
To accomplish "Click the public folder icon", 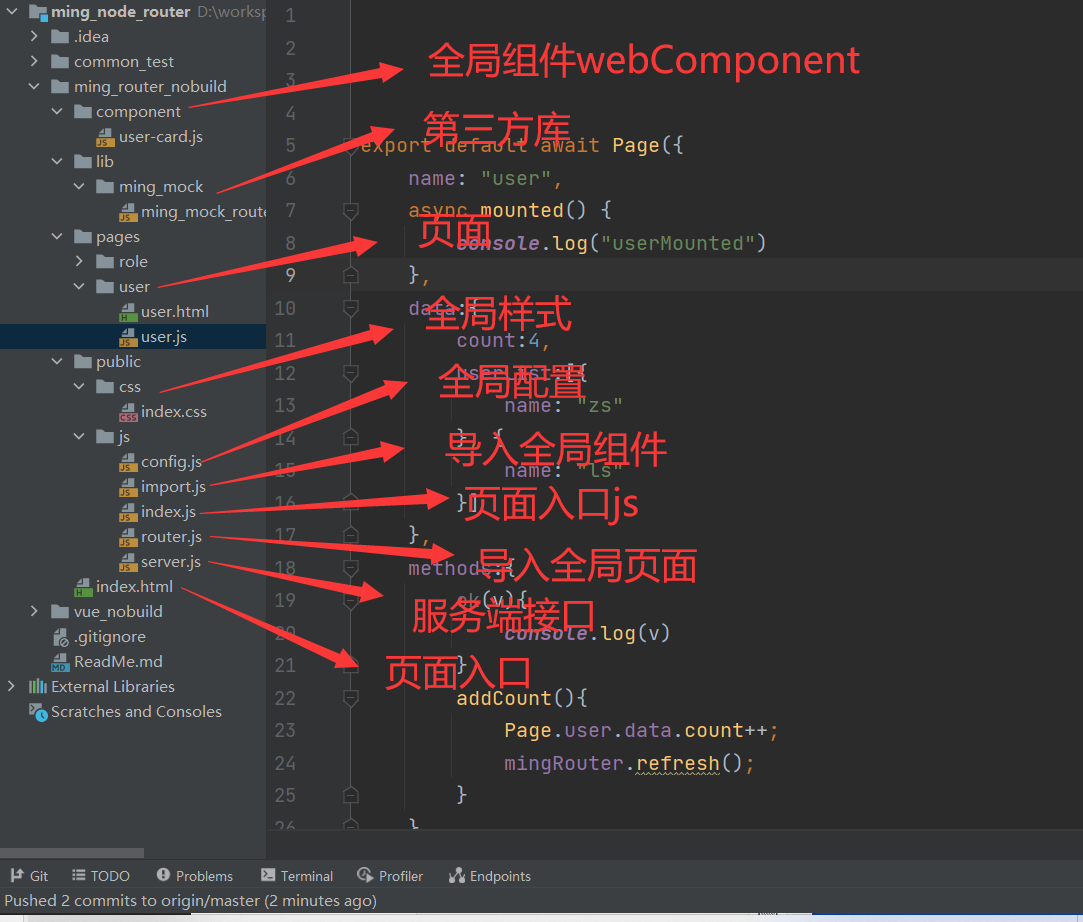I will pyautogui.click(x=83, y=361).
